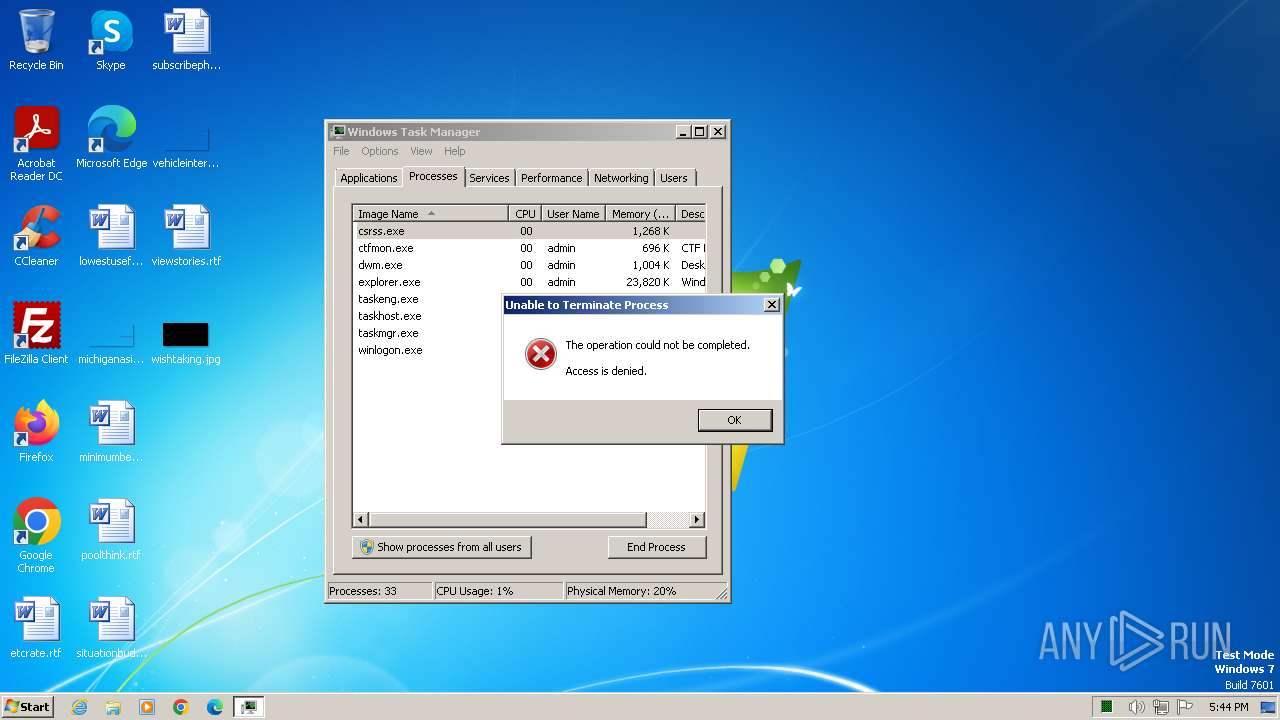Image resolution: width=1280 pixels, height=720 pixels.
Task: Launch Skype from the desktop
Action: click(111, 41)
